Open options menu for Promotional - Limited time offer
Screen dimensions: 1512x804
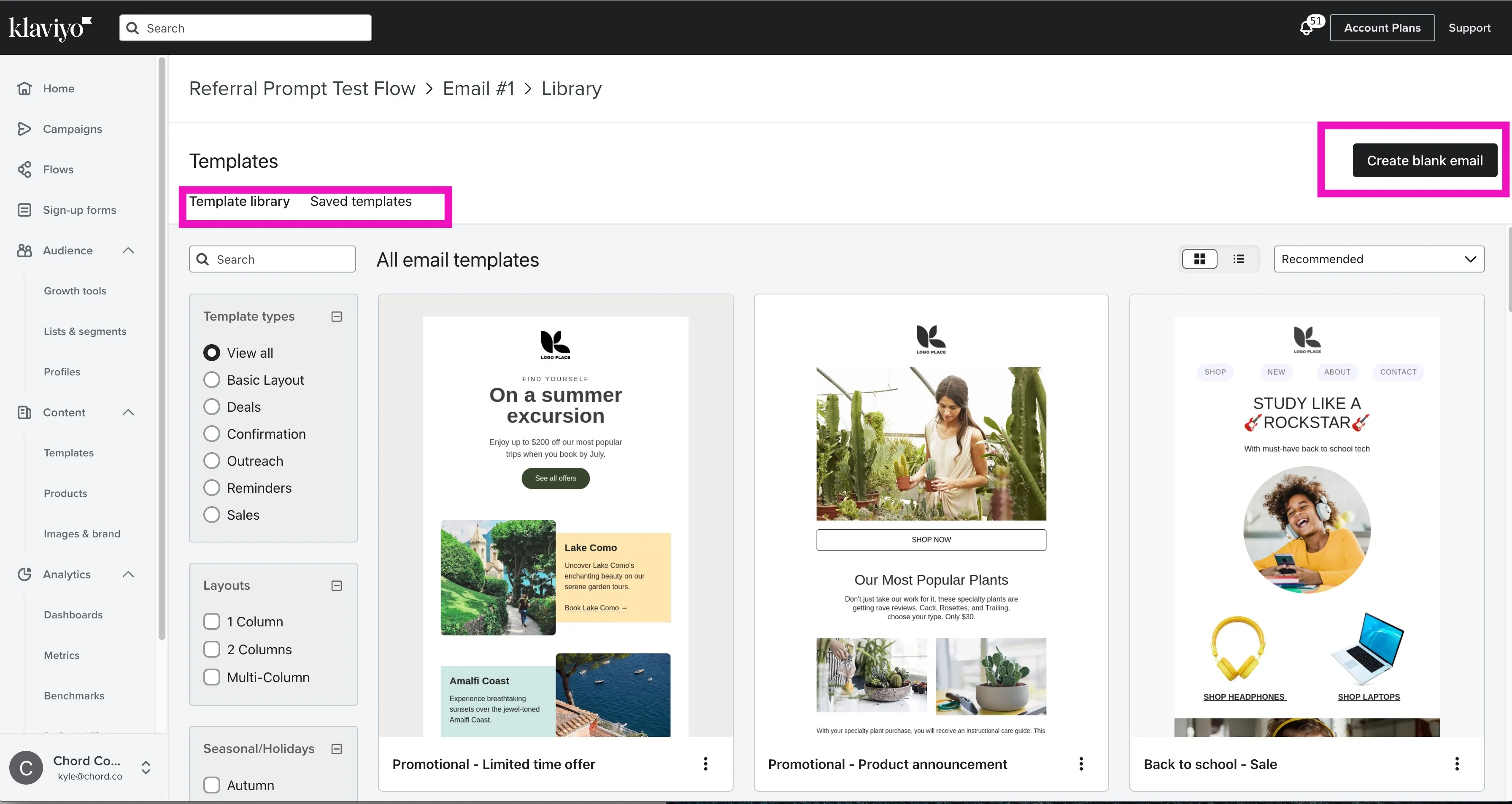pyautogui.click(x=705, y=764)
